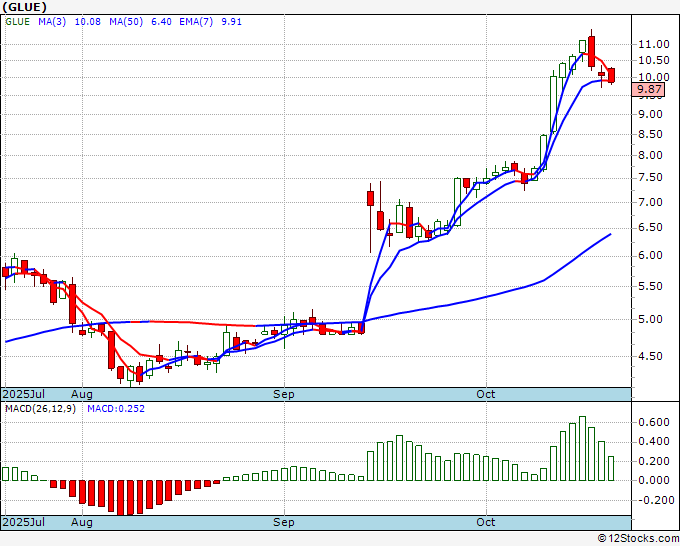Click the highest candlestick near 11.00

click(x=592, y=51)
